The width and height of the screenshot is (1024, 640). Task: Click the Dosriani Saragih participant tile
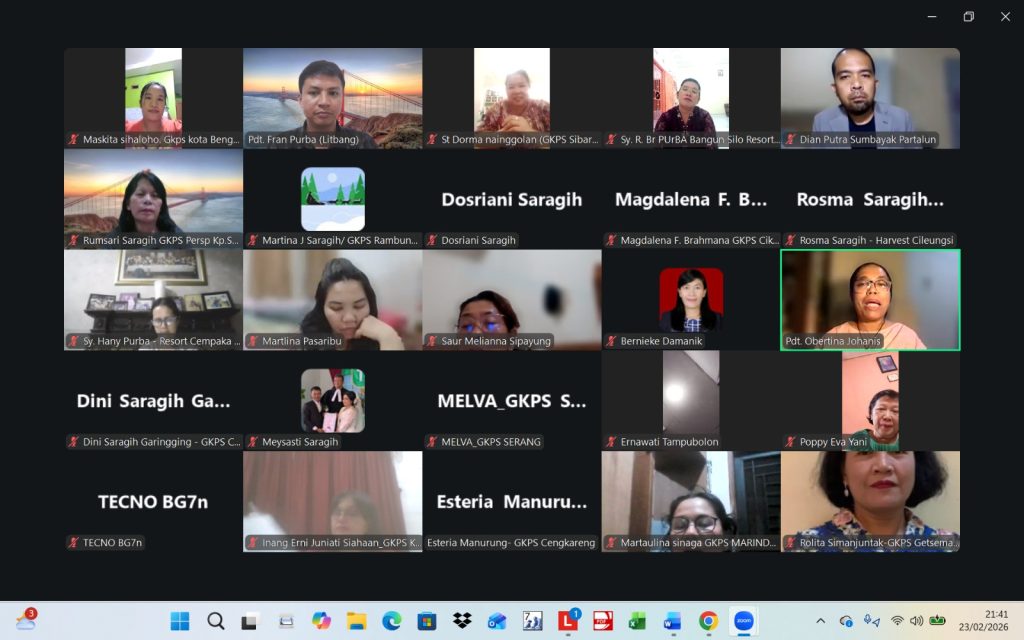(511, 200)
